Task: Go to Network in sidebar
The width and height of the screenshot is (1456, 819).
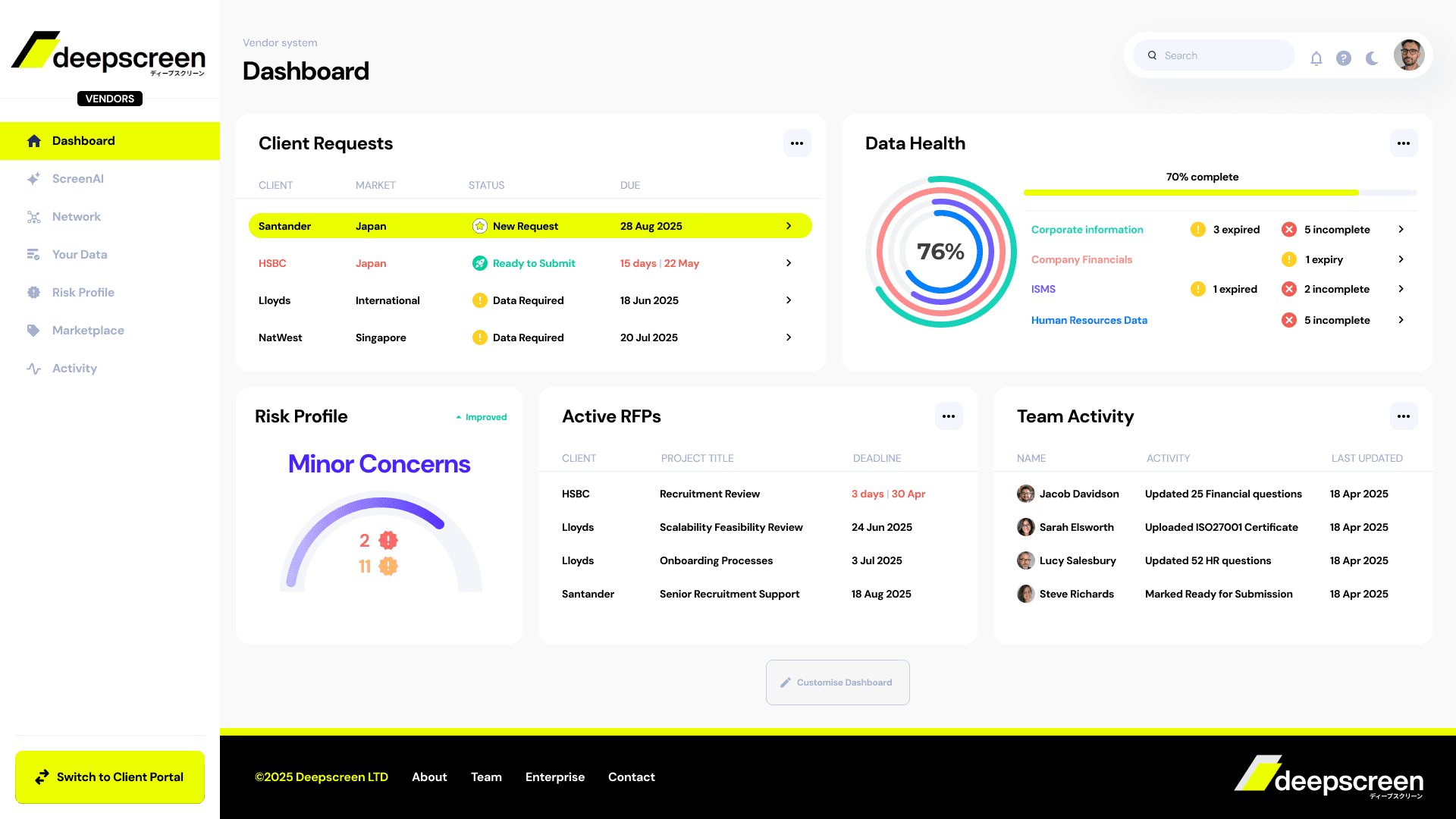Action: [76, 217]
